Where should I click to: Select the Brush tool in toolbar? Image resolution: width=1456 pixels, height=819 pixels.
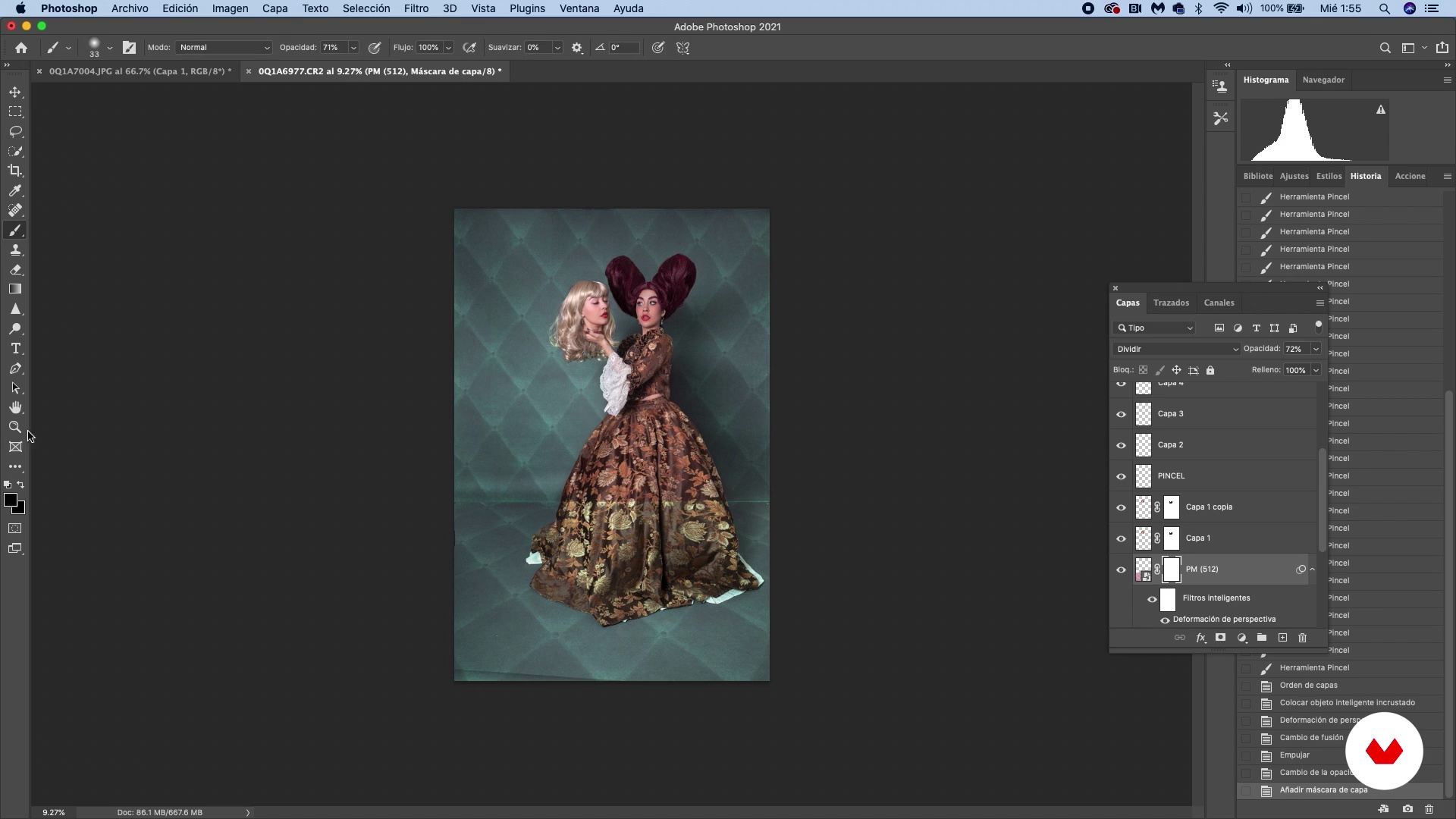pos(15,230)
